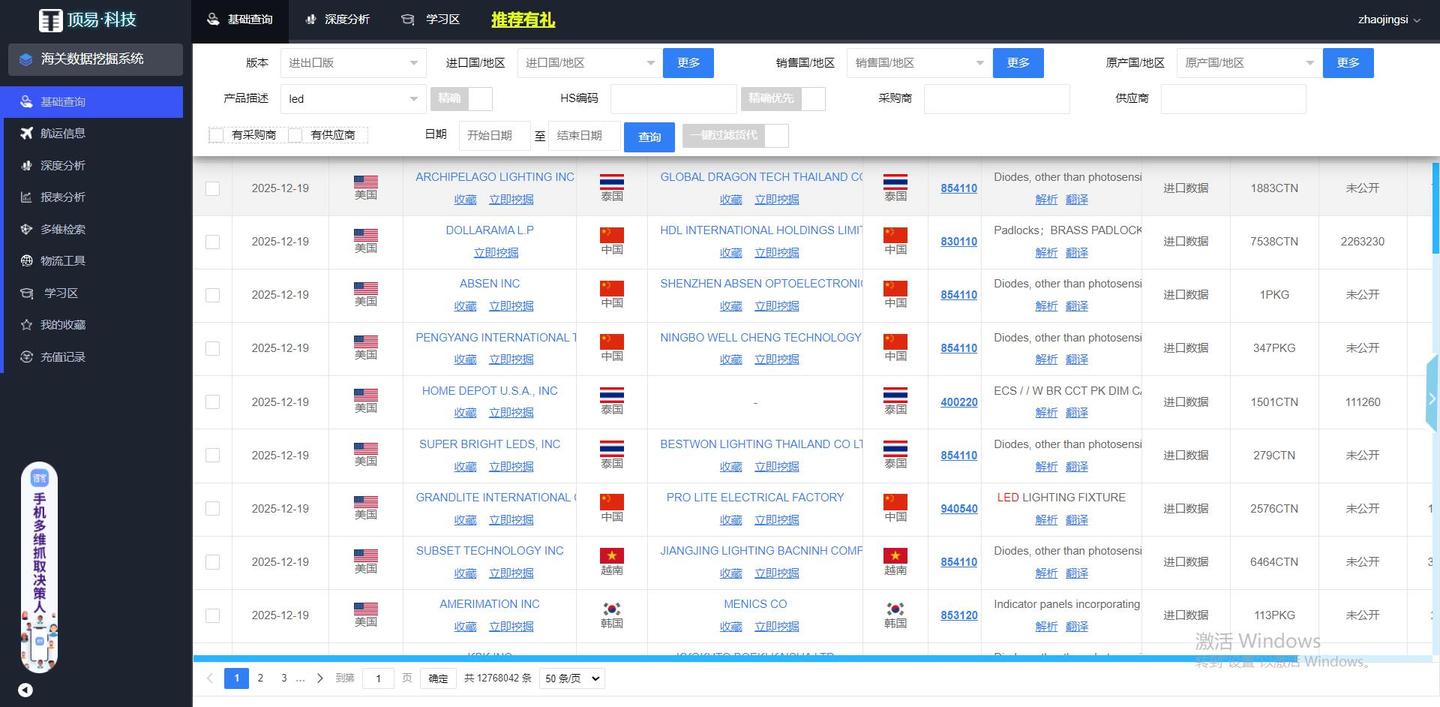The width and height of the screenshot is (1440, 707).
Task: Open 多维检索 in the sidebar
Action: [91, 229]
